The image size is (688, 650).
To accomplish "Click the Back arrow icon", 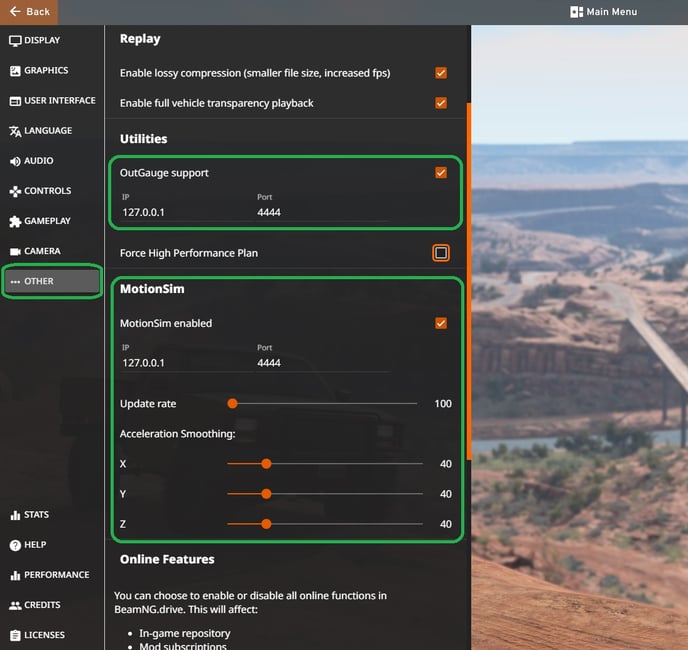I will click(15, 11).
